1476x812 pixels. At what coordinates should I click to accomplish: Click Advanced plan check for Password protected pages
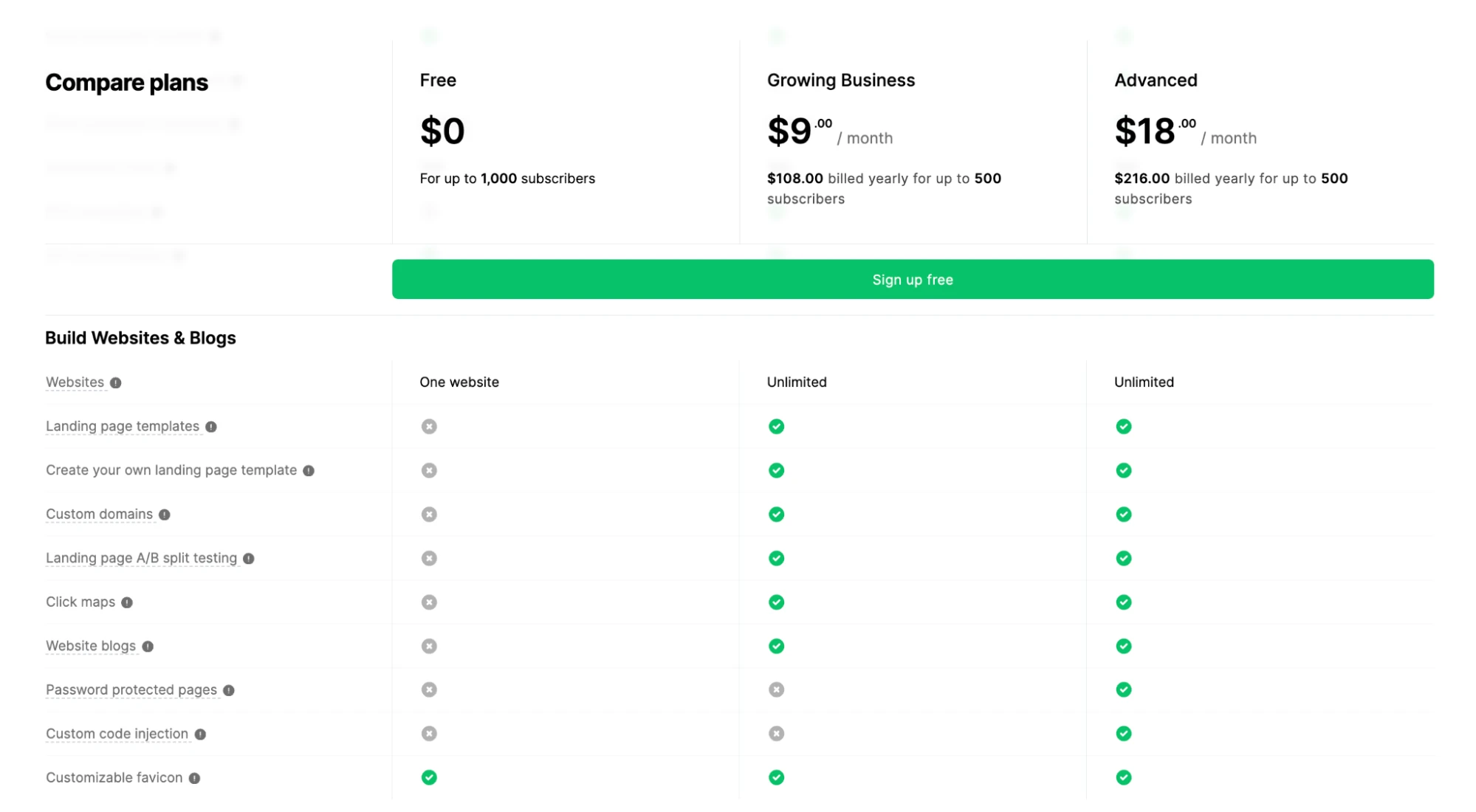(1124, 689)
